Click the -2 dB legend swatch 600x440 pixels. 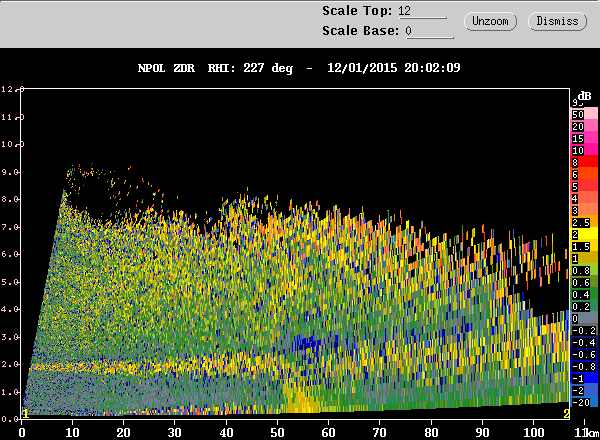[x=584, y=391]
